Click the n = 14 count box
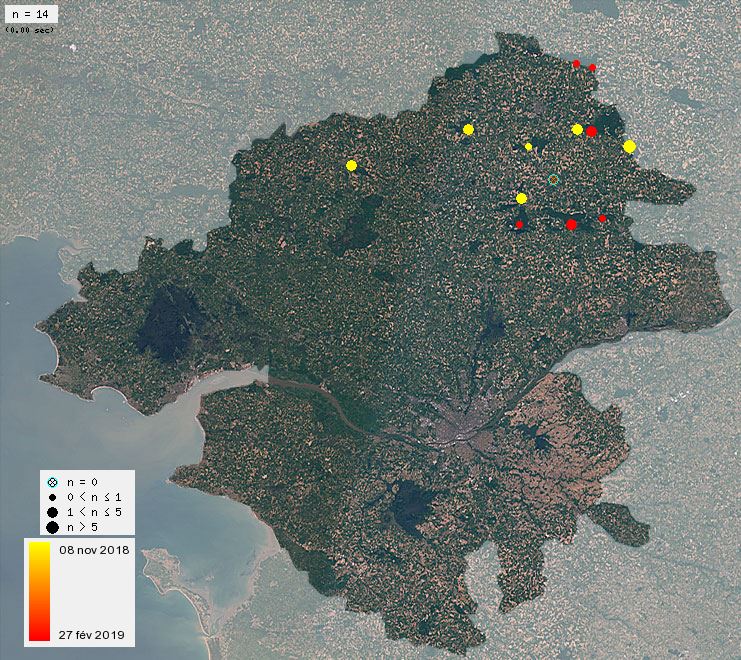Viewport: 741px width, 660px height. pos(29,14)
